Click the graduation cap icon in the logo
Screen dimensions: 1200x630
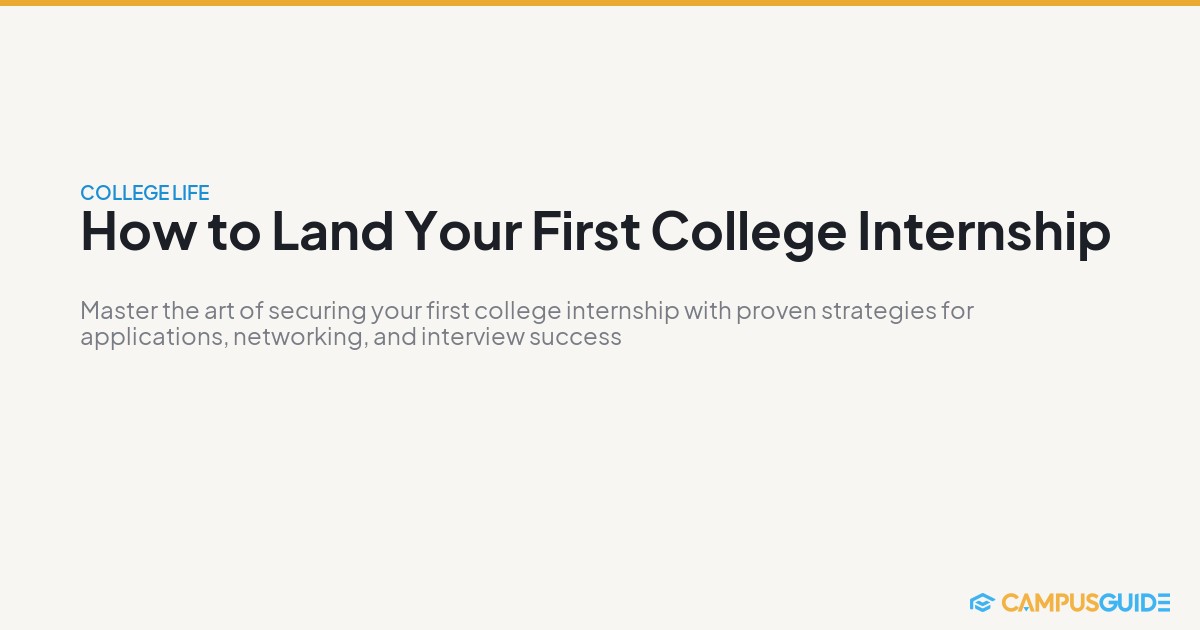[x=981, y=602]
